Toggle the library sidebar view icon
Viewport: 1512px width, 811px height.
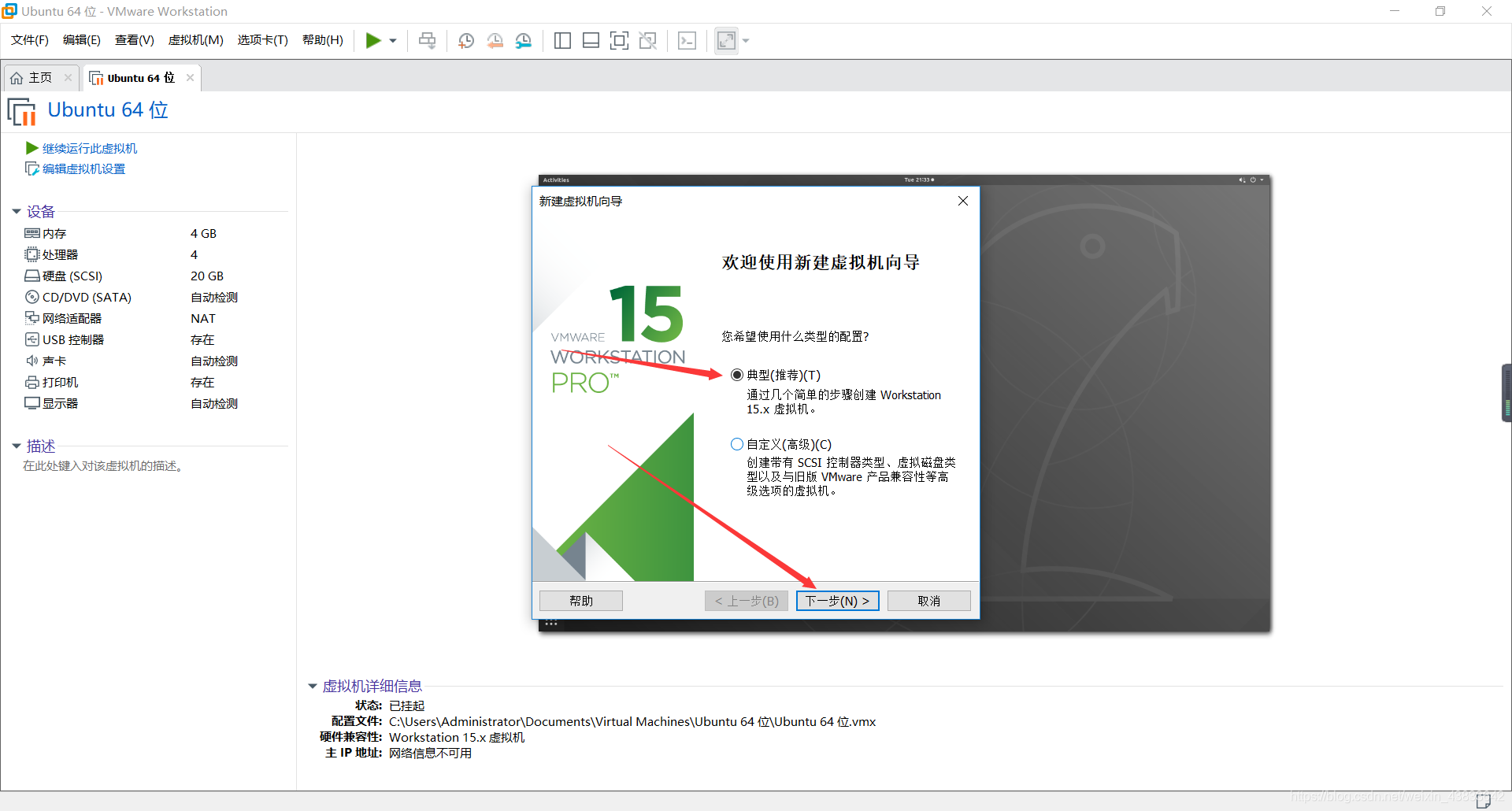(x=562, y=40)
